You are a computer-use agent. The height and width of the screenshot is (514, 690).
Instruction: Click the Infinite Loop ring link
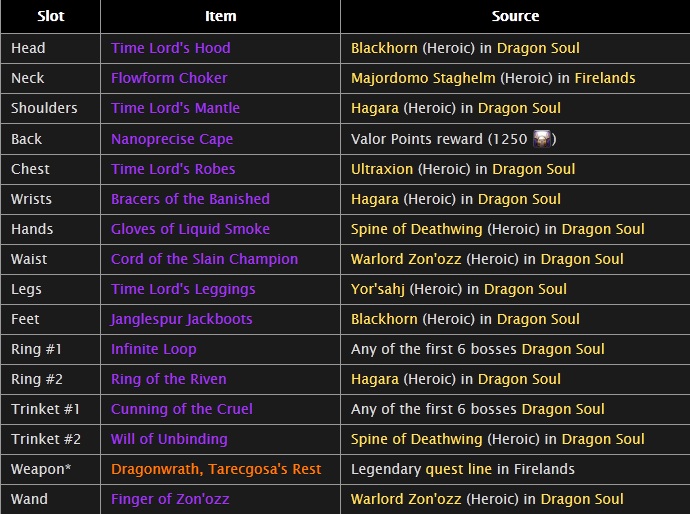(x=154, y=349)
